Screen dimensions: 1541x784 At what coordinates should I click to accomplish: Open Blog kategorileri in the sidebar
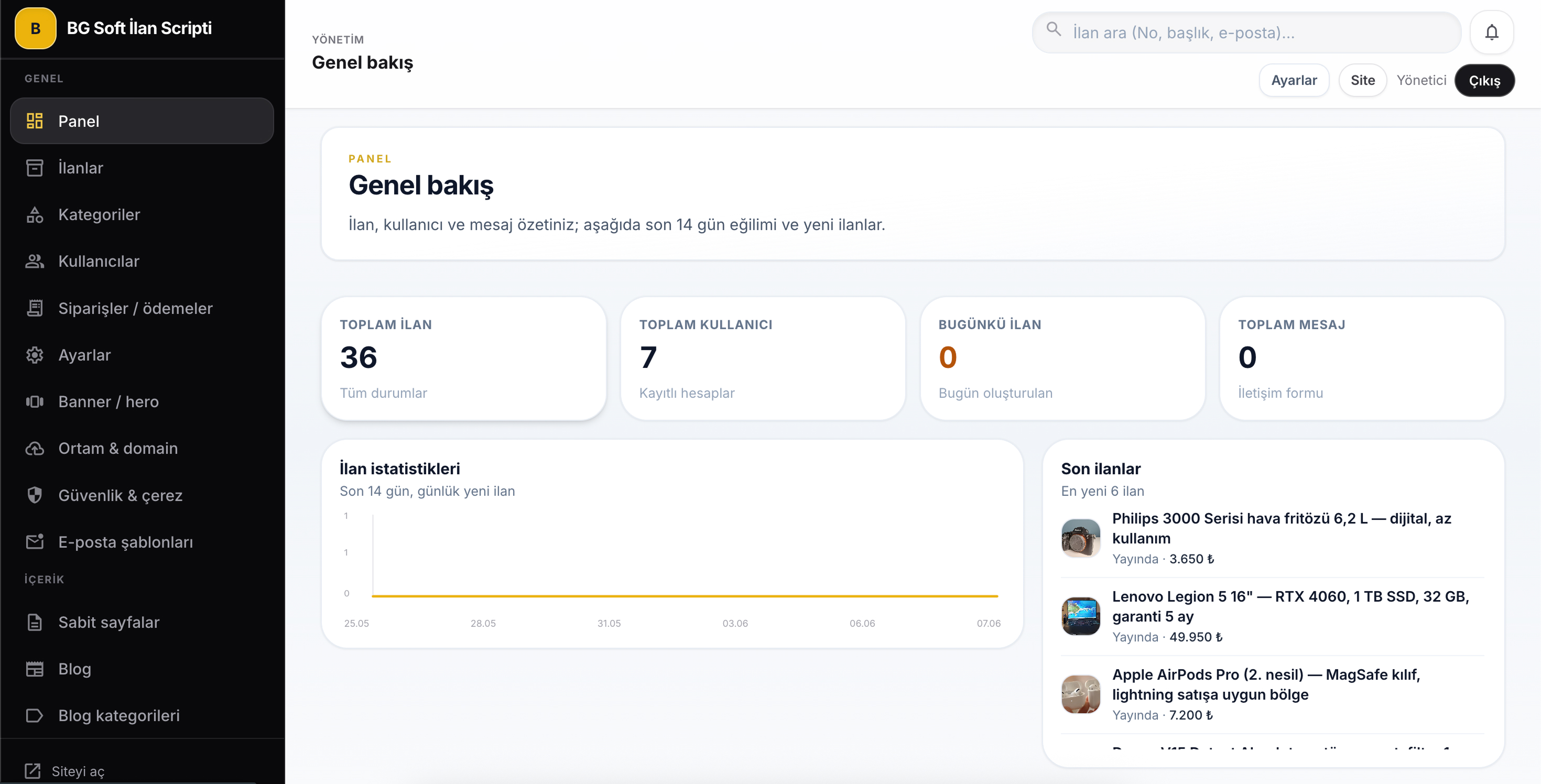tap(142, 715)
